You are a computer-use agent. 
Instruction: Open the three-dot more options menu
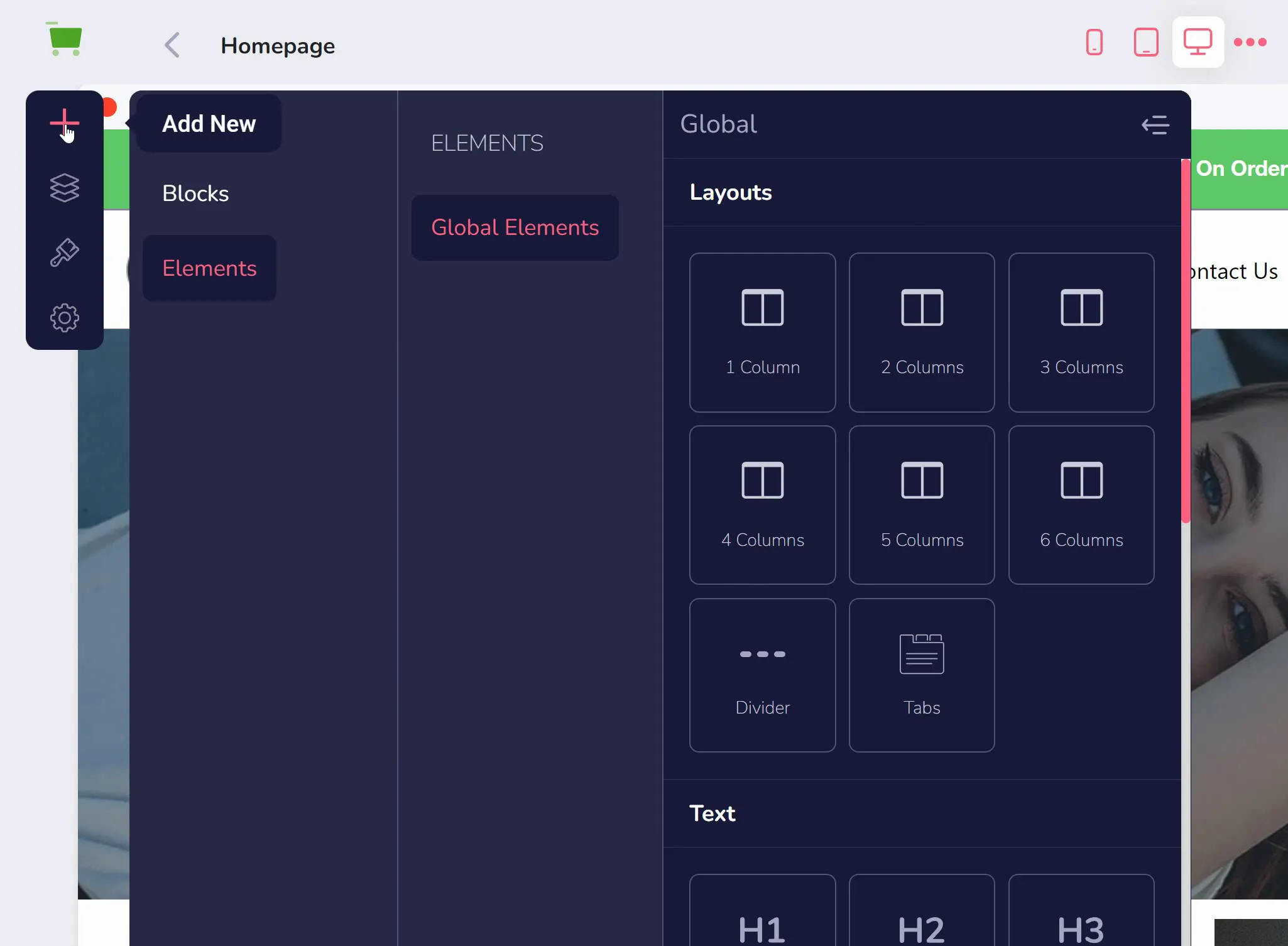[x=1250, y=42]
